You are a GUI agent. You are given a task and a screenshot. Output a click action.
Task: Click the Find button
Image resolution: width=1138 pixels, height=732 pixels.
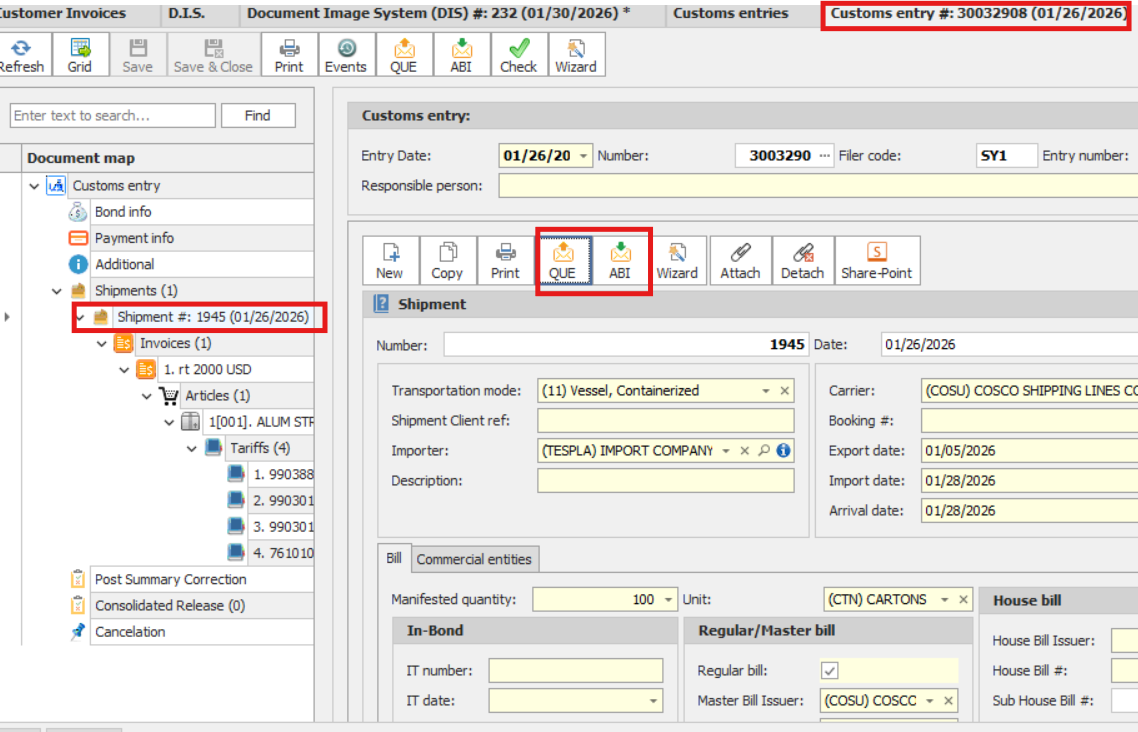(258, 116)
